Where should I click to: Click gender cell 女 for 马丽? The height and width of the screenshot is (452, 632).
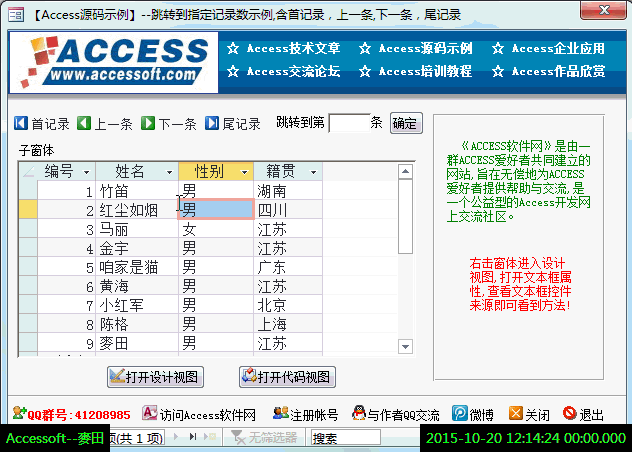click(x=216, y=229)
